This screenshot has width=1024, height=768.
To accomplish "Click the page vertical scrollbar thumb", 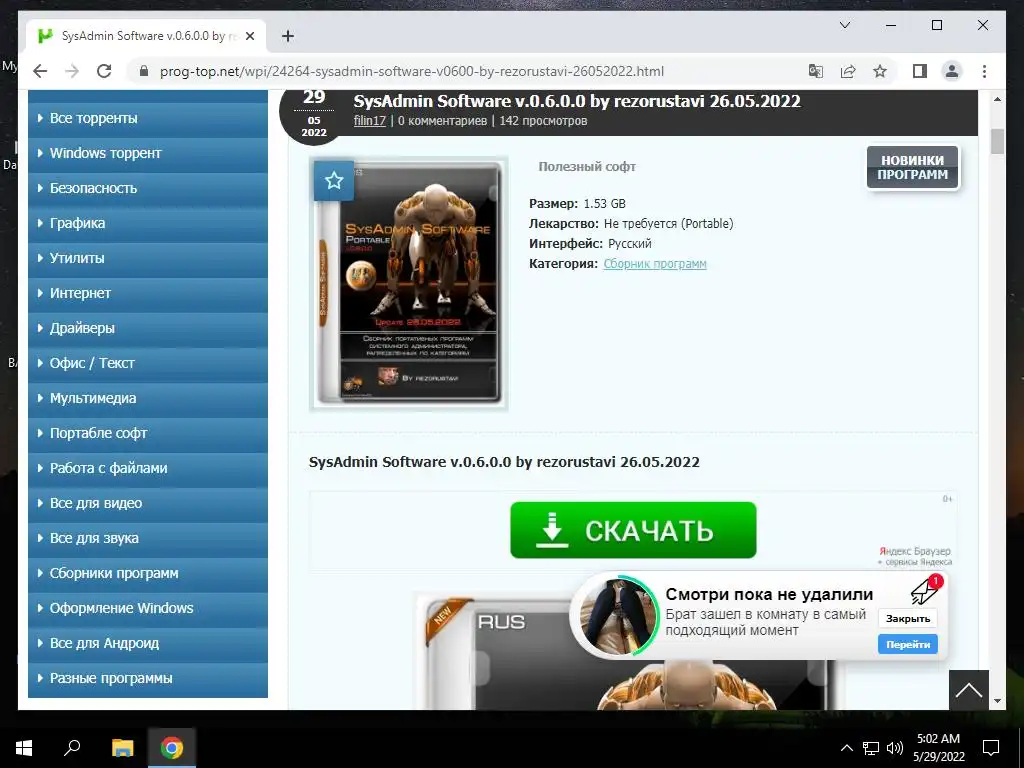I will [997, 141].
